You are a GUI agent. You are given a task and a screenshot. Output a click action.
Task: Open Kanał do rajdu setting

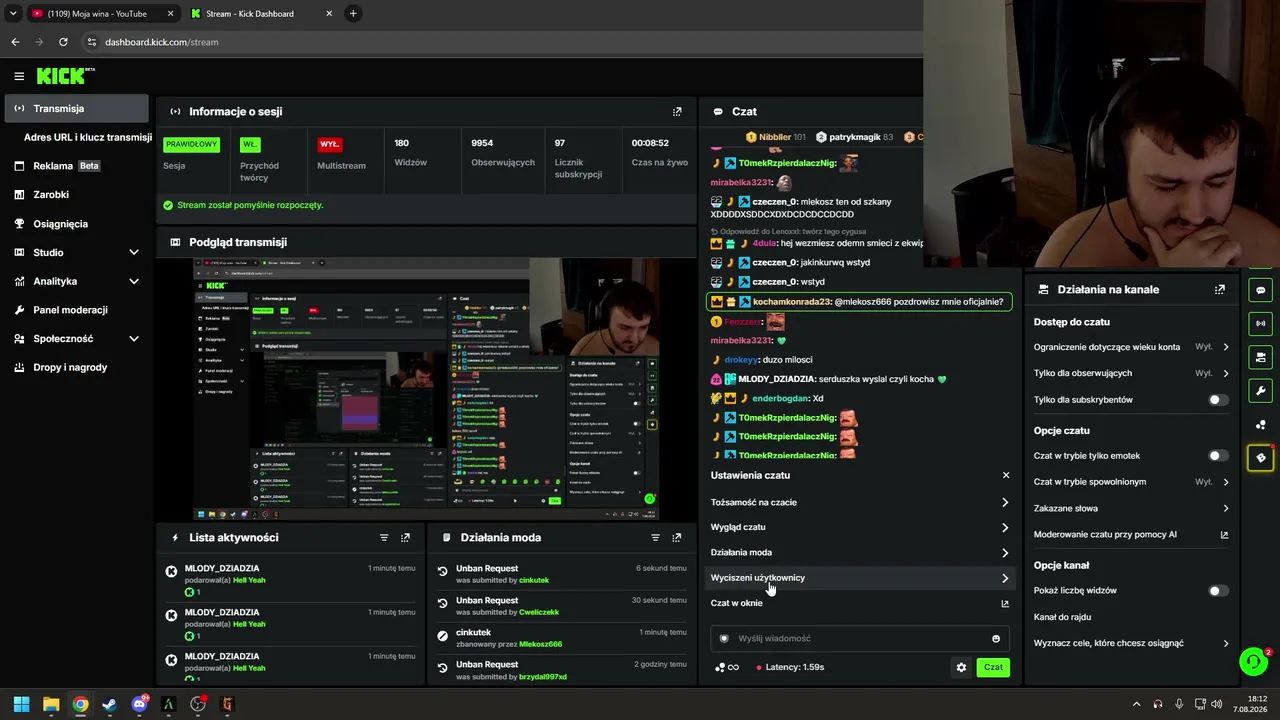1131,617
